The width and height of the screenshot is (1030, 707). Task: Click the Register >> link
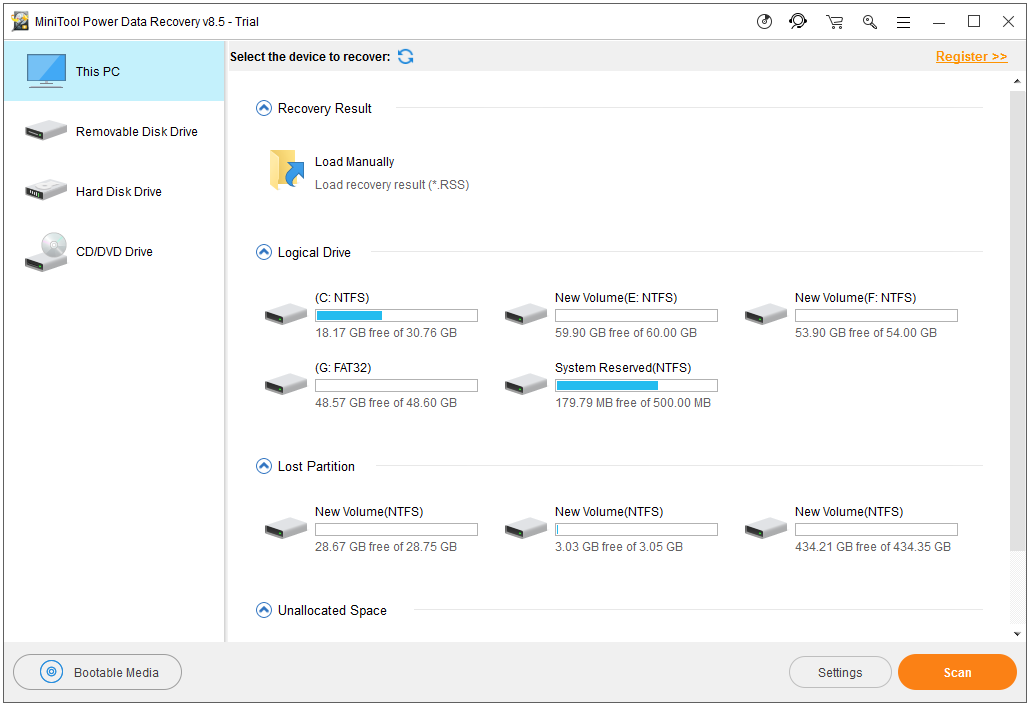pos(972,57)
